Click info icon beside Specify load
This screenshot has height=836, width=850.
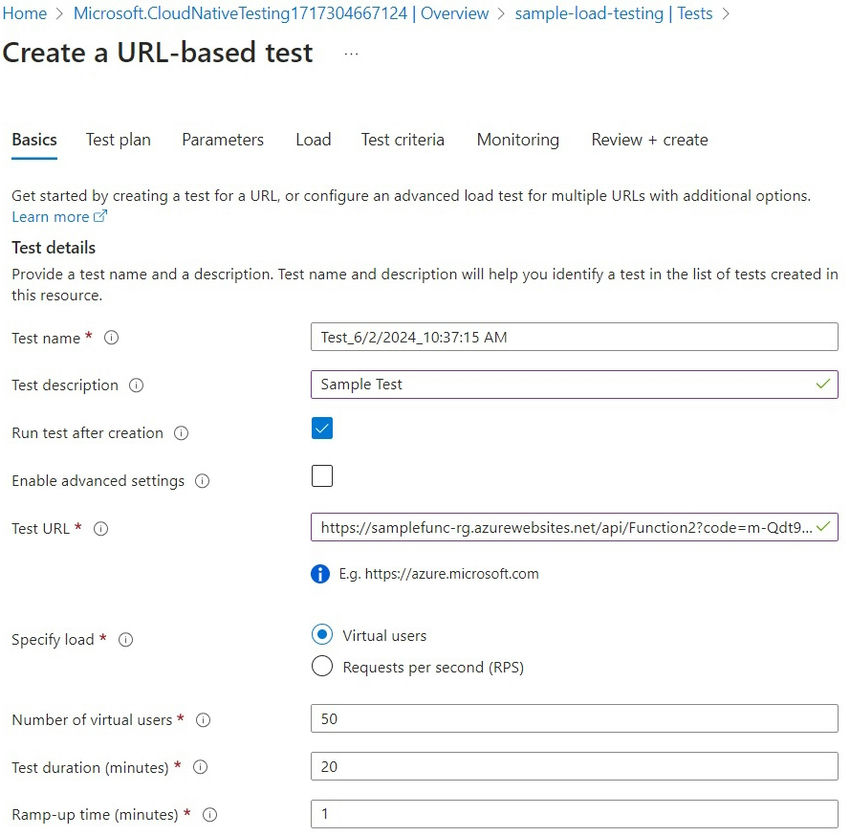[126, 640]
